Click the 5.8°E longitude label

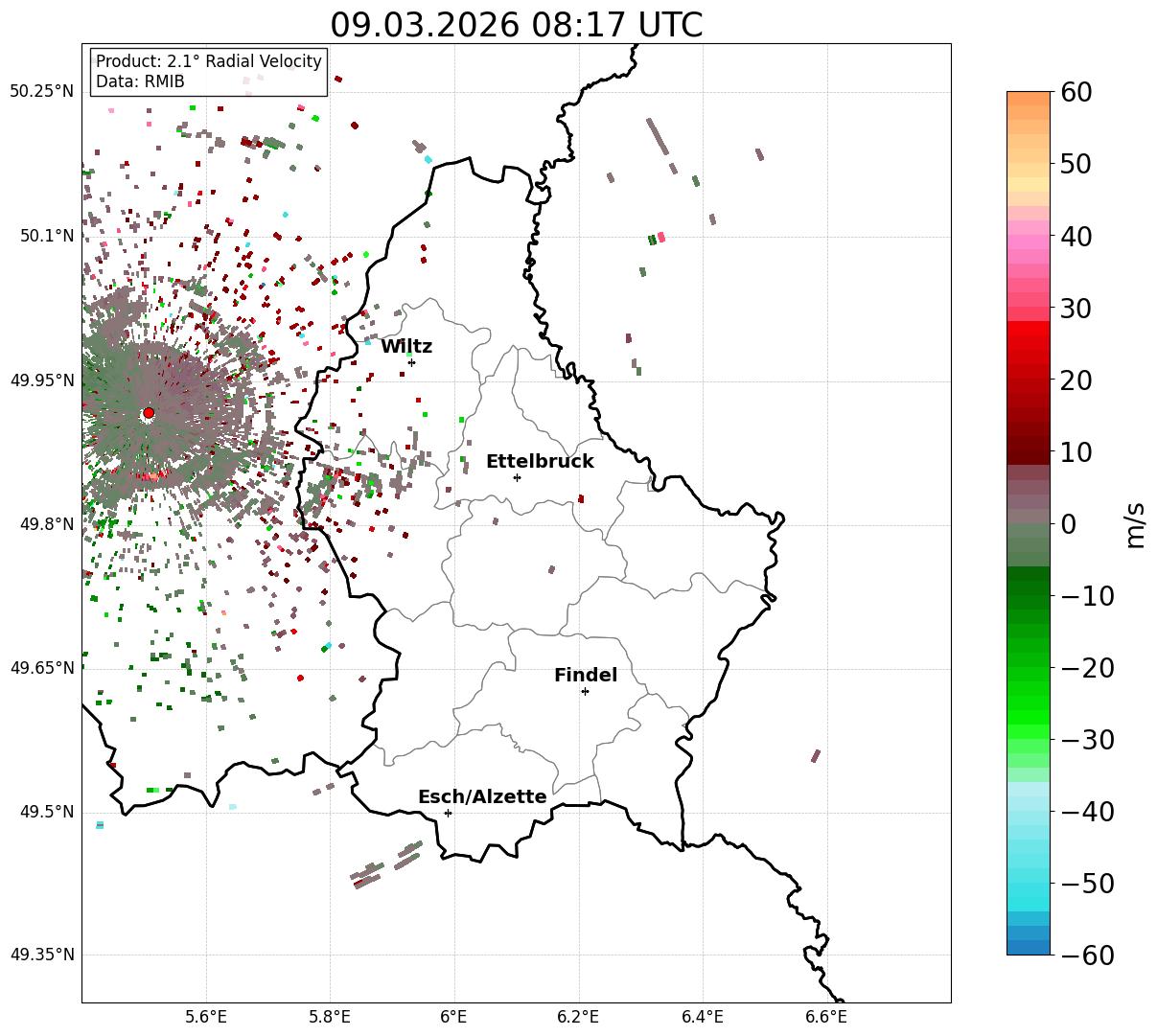pyautogui.click(x=331, y=1017)
